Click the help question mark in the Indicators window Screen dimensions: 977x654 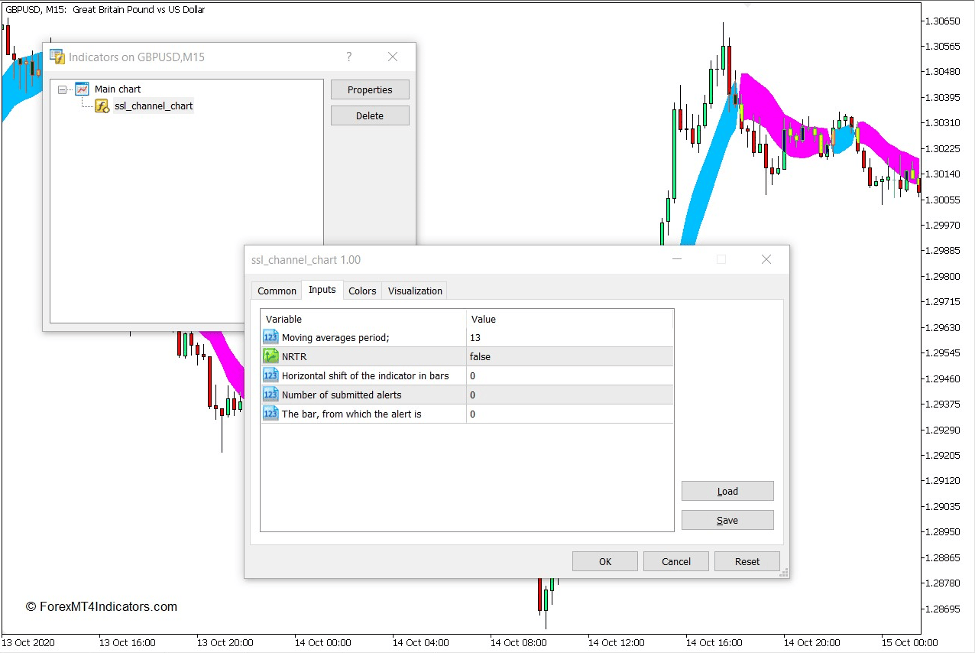tap(348, 57)
